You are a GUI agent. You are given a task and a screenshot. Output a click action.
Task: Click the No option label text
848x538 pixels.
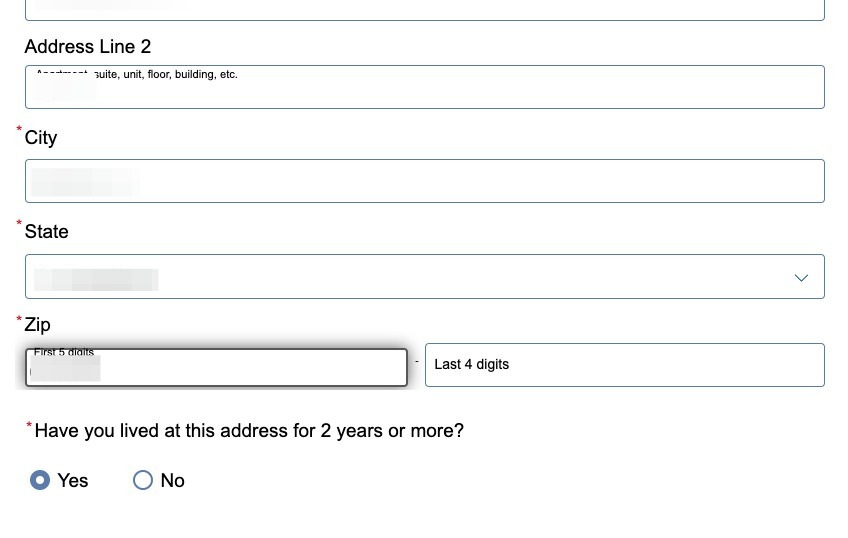coord(173,481)
